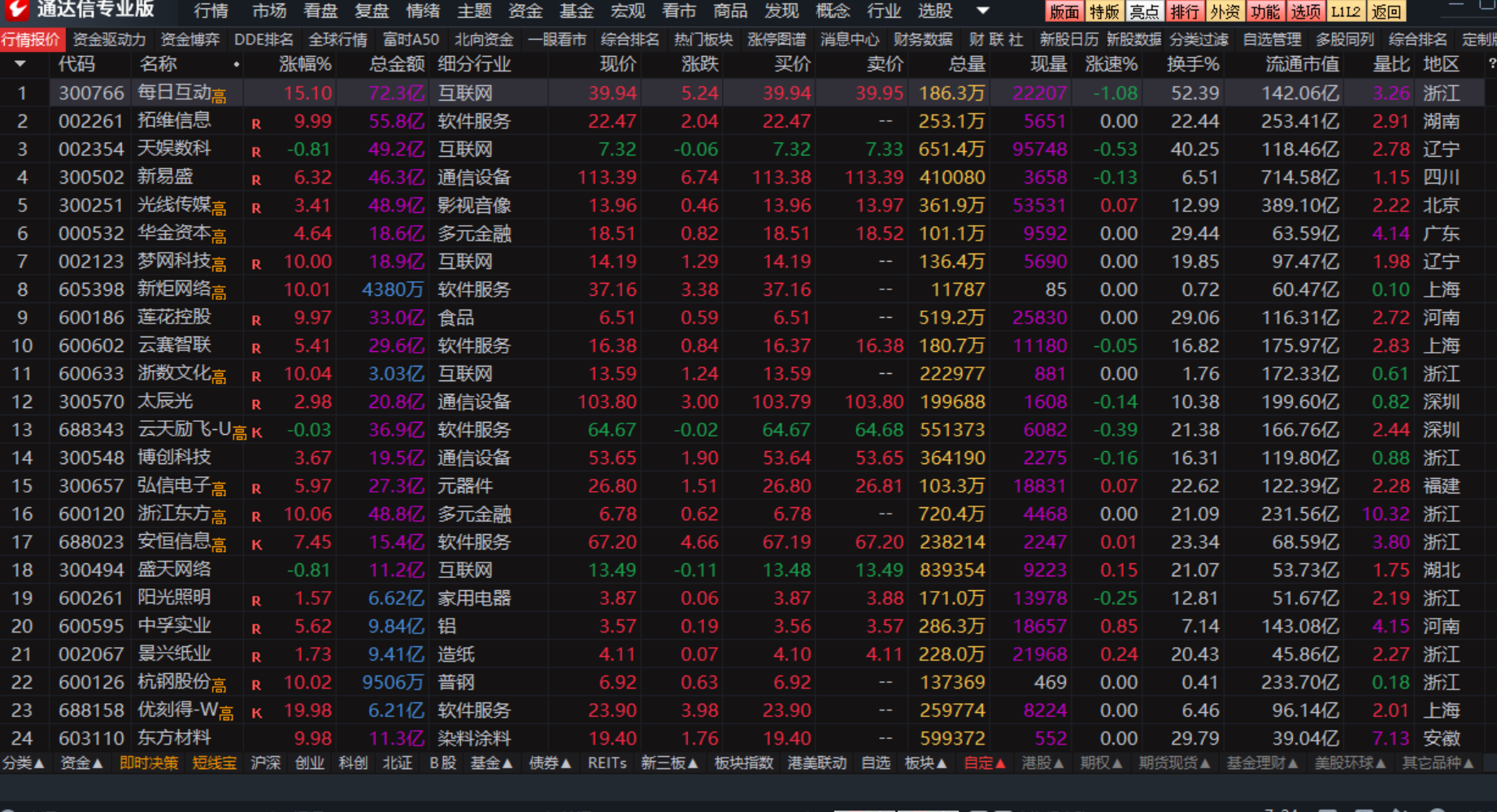The width and height of the screenshot is (1497, 812).
Task: Click the 高 badge next to 每日互动
Action: click(219, 98)
